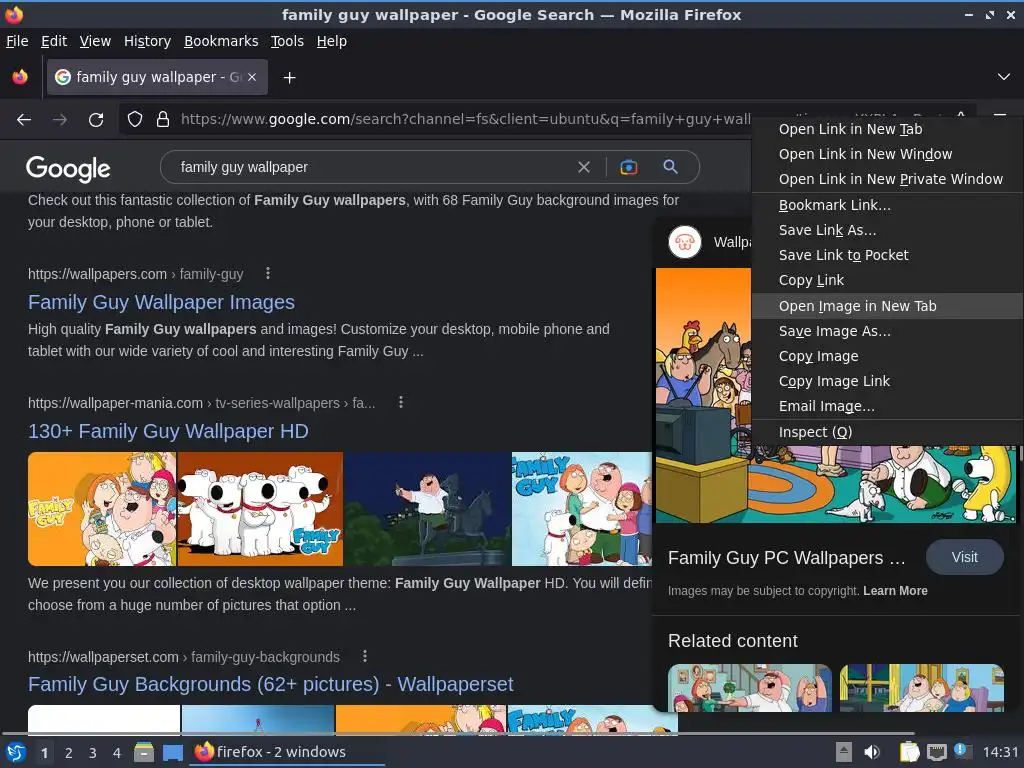The height and width of the screenshot is (768, 1024).
Task: Click the Firefox View pinned icon
Action: [20, 77]
